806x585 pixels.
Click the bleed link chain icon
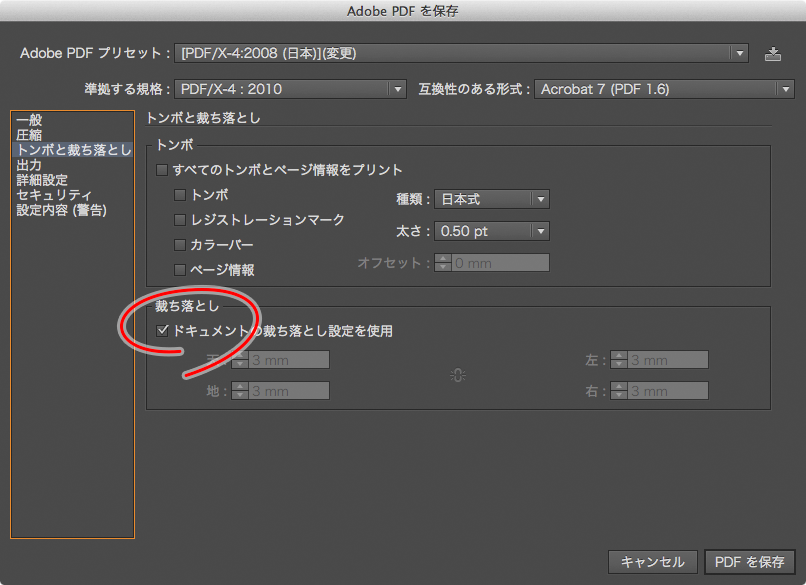click(458, 375)
